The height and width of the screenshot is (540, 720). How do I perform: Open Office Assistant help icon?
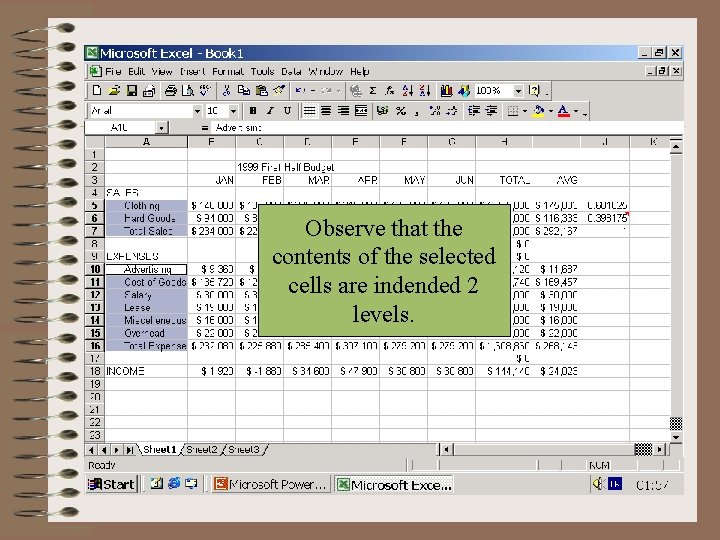534,90
